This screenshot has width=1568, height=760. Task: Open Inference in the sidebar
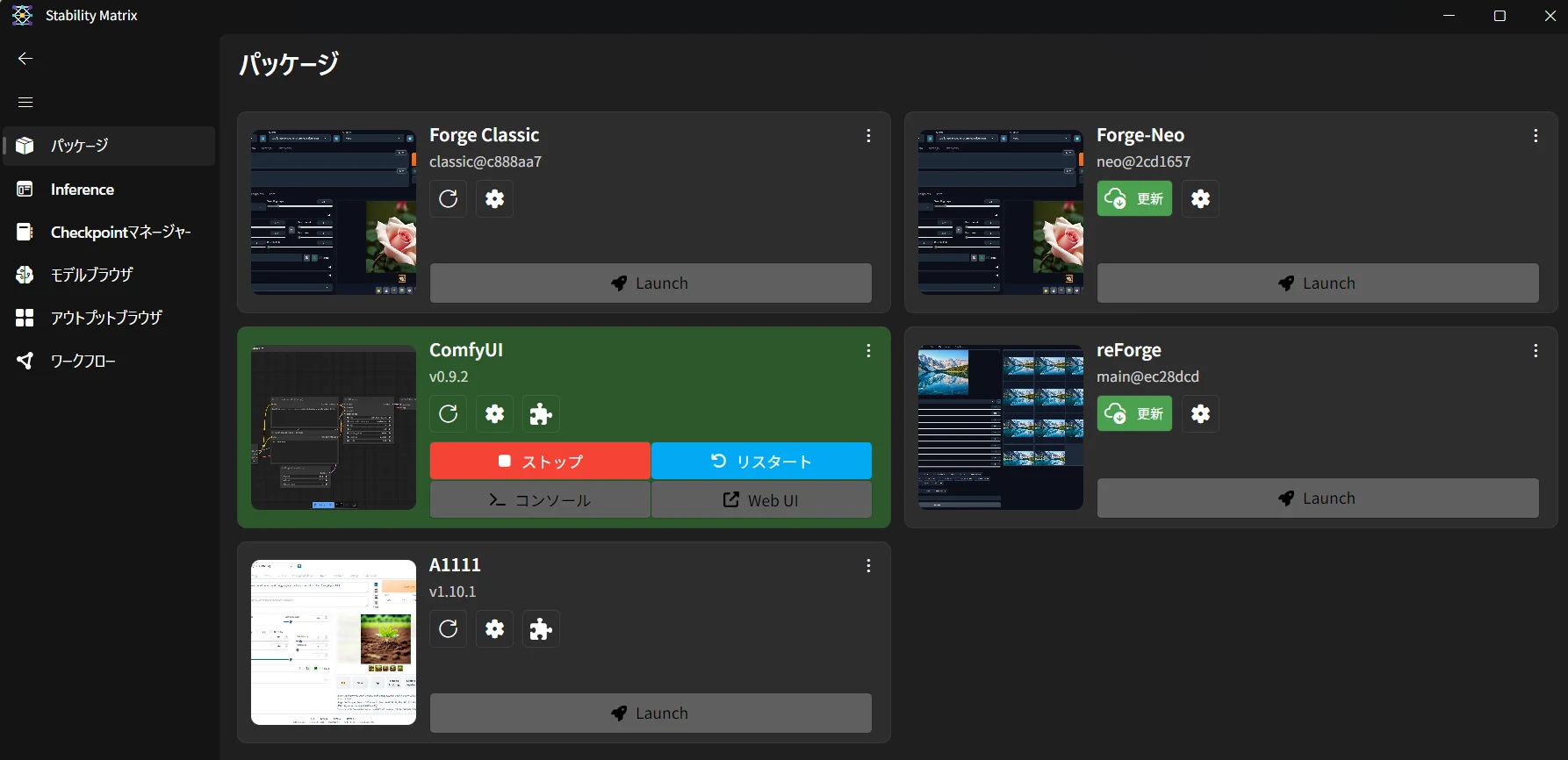pyautogui.click(x=109, y=190)
